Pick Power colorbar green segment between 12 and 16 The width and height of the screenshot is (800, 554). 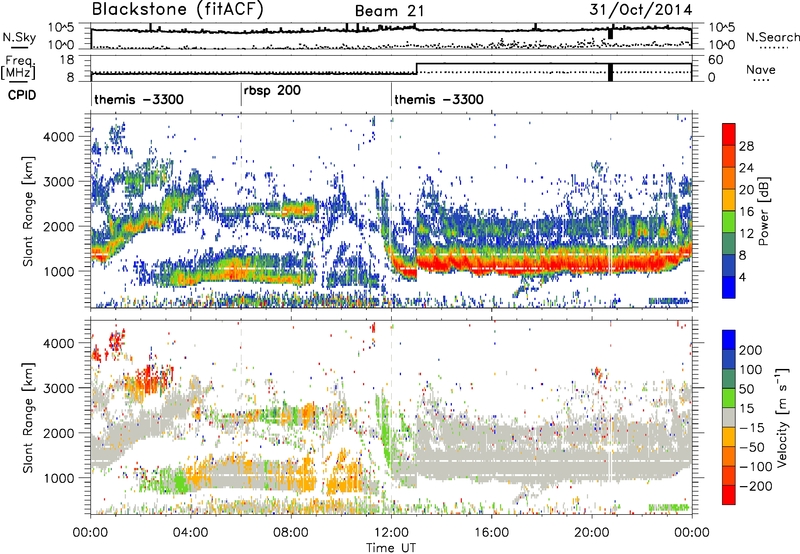[729, 221]
